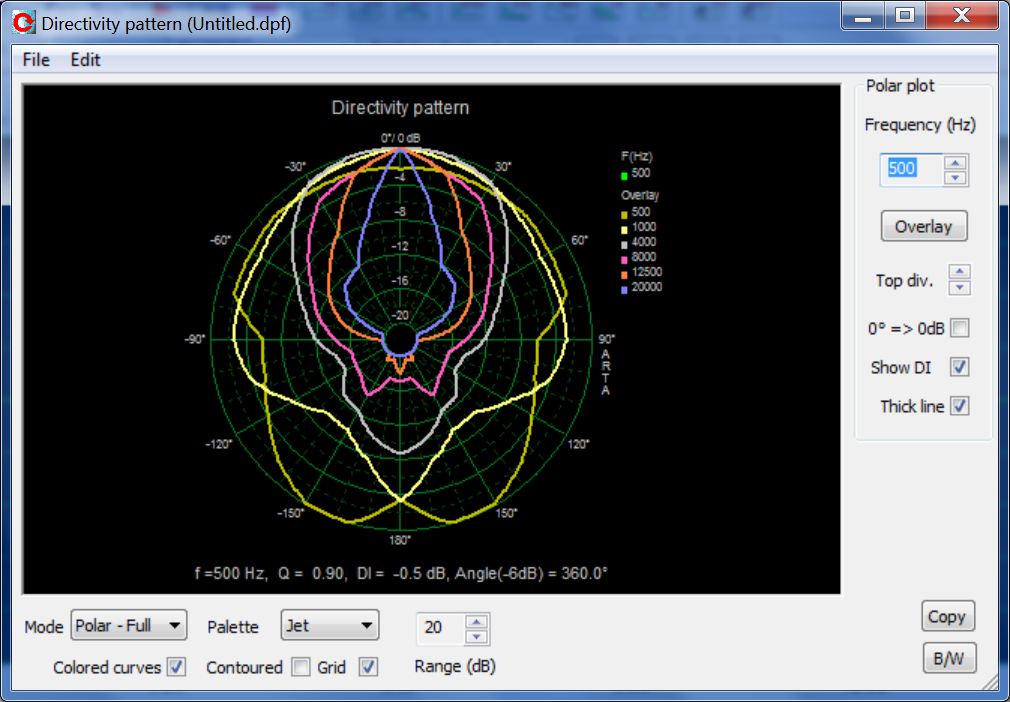The image size is (1010, 702).
Task: Click the Overlay button
Action: [923, 226]
